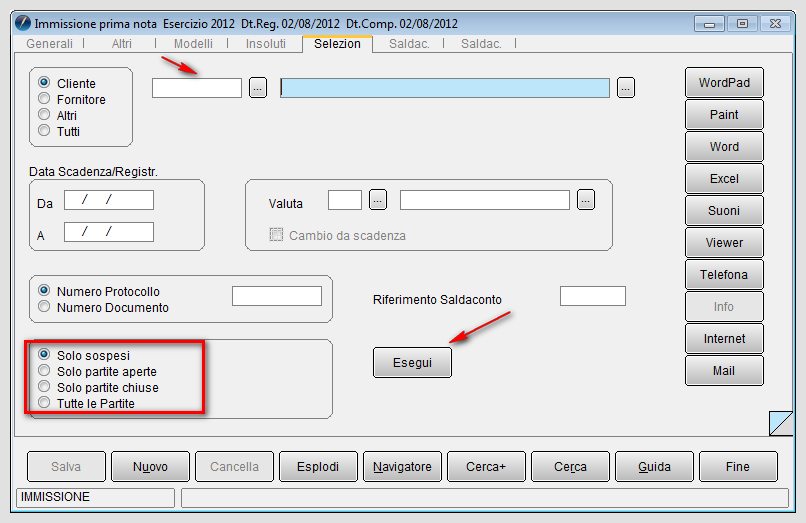
Task: Choose Numero Documento option
Action: [44, 306]
